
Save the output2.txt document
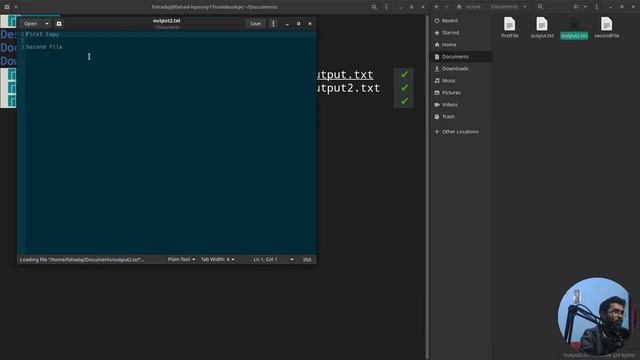tap(255, 24)
